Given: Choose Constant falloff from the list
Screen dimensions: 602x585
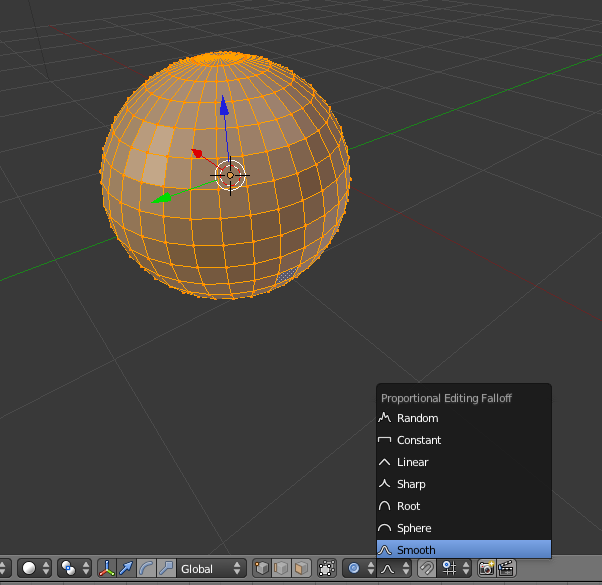Looking at the screenshot, I should point(418,440).
